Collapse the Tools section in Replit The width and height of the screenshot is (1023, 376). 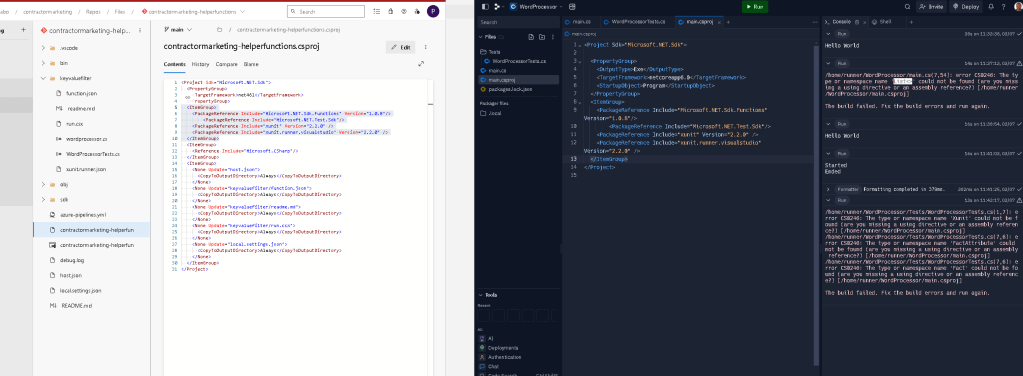(x=481, y=295)
